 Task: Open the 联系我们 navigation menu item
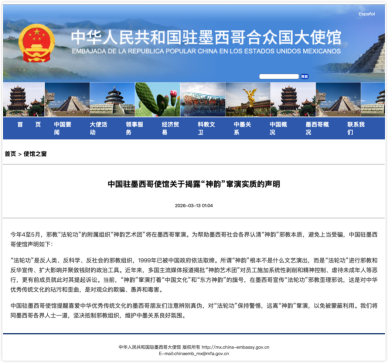pos(356,128)
